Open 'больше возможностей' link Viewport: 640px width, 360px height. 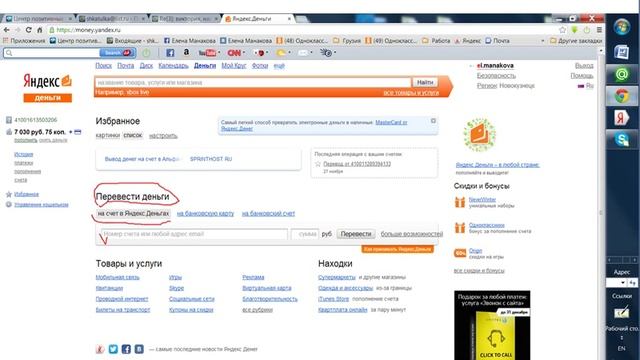412,234
